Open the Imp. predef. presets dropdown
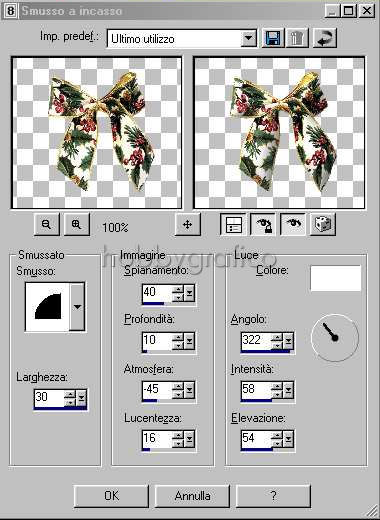 (248, 38)
